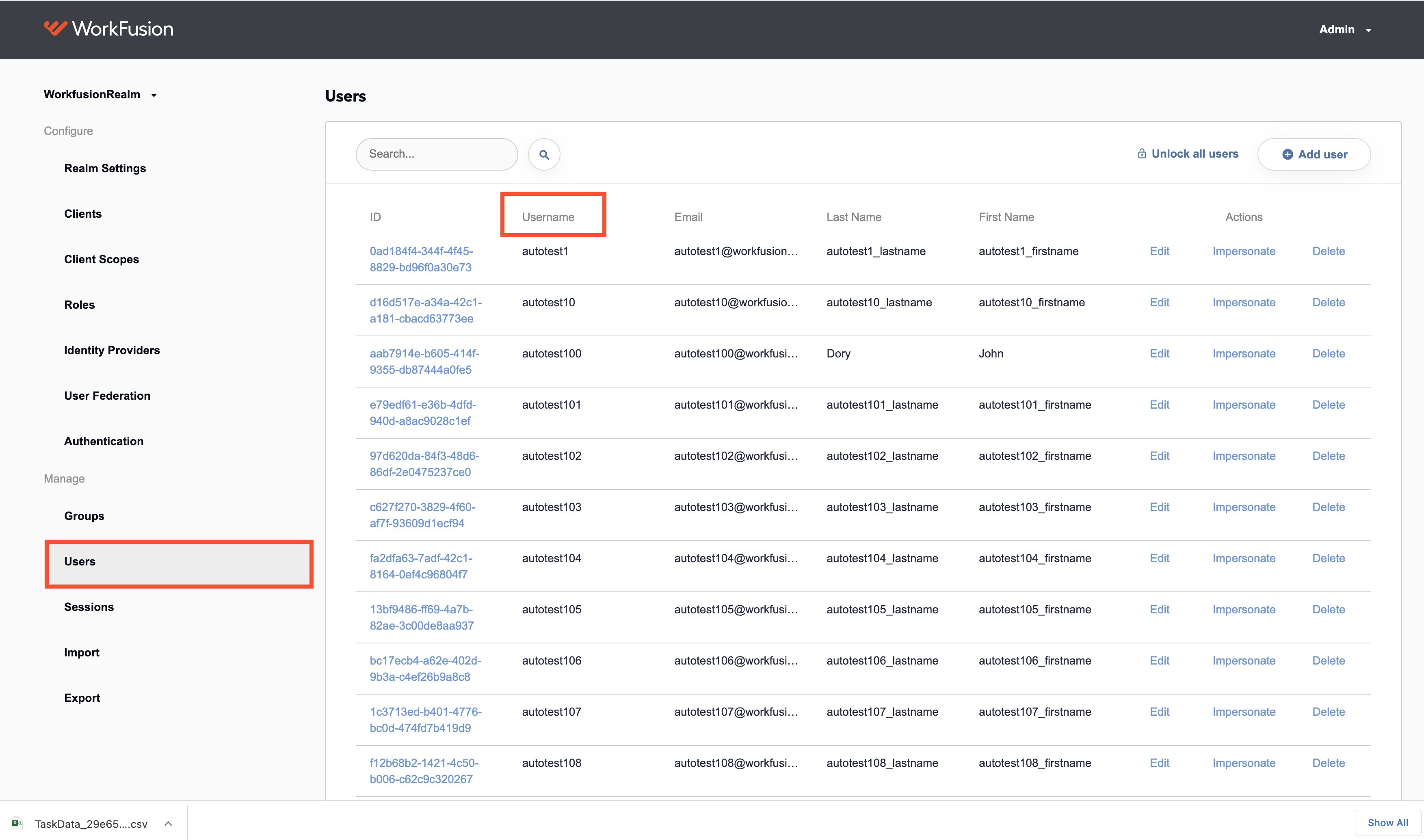Click the CSV file icon in downloads bar

17,824
